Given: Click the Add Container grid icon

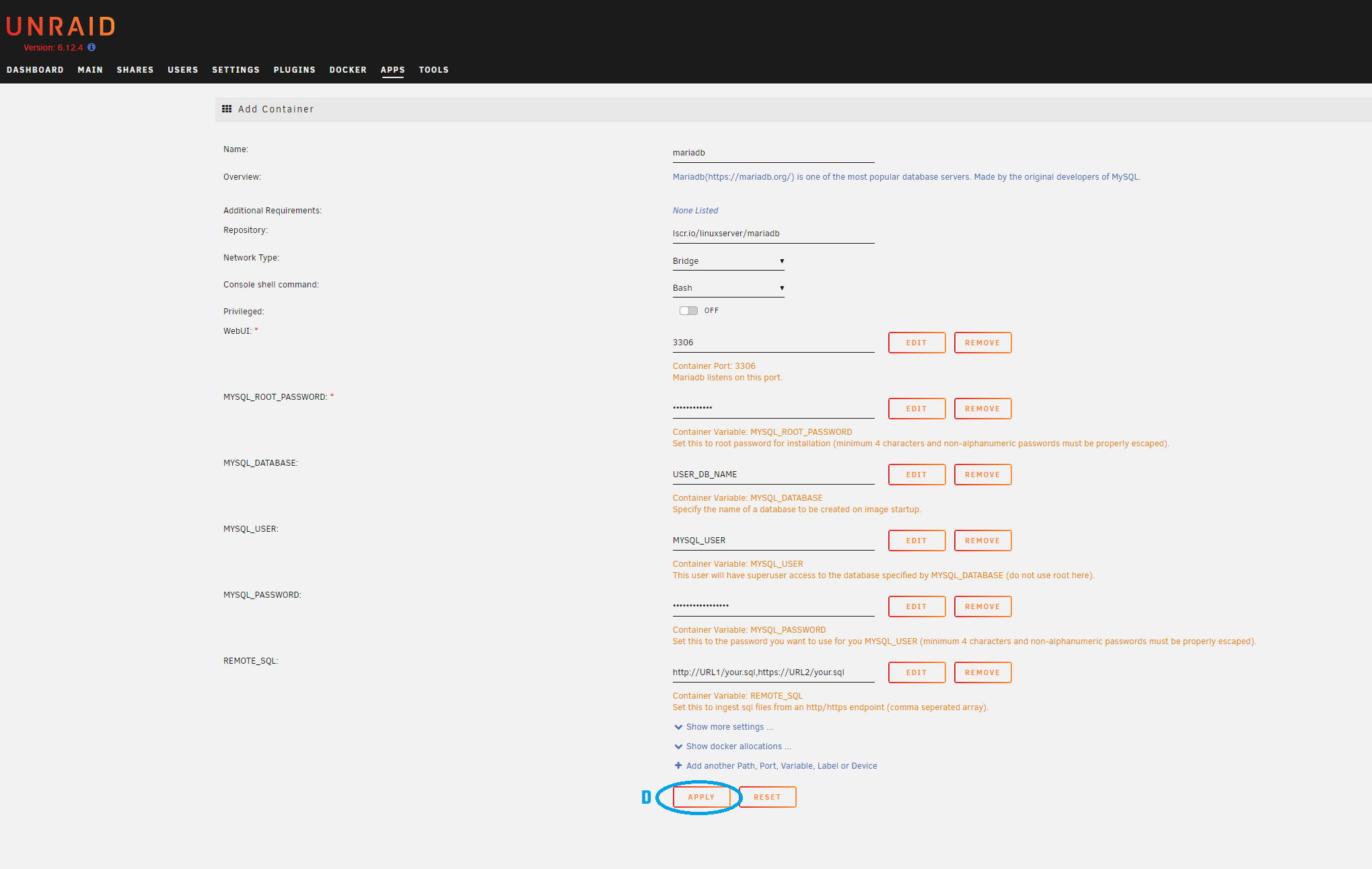Looking at the screenshot, I should [227, 108].
